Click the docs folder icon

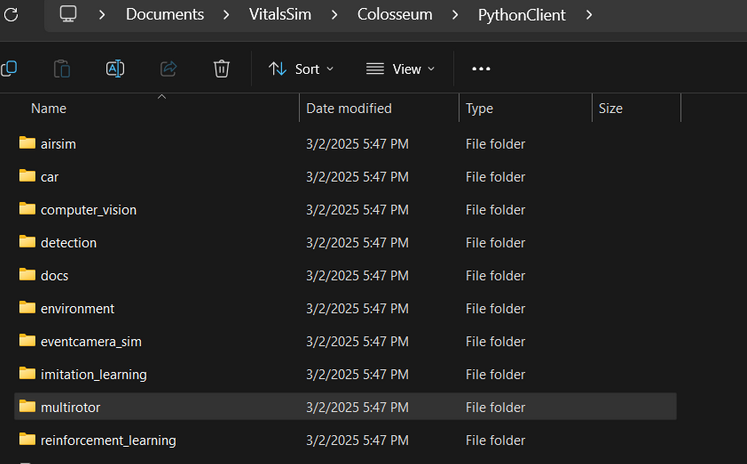(x=27, y=274)
